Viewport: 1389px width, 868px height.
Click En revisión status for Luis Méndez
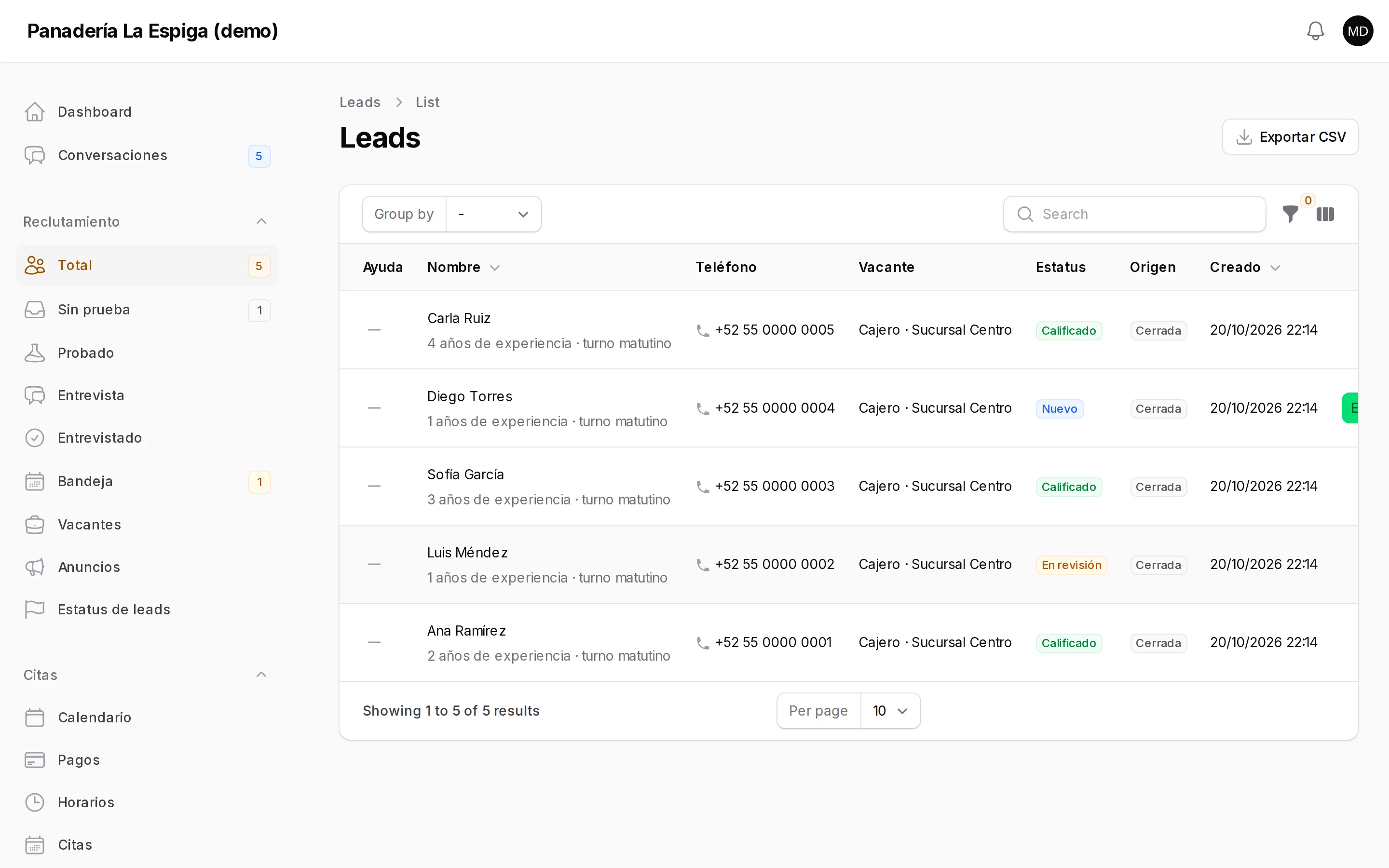(1071, 565)
